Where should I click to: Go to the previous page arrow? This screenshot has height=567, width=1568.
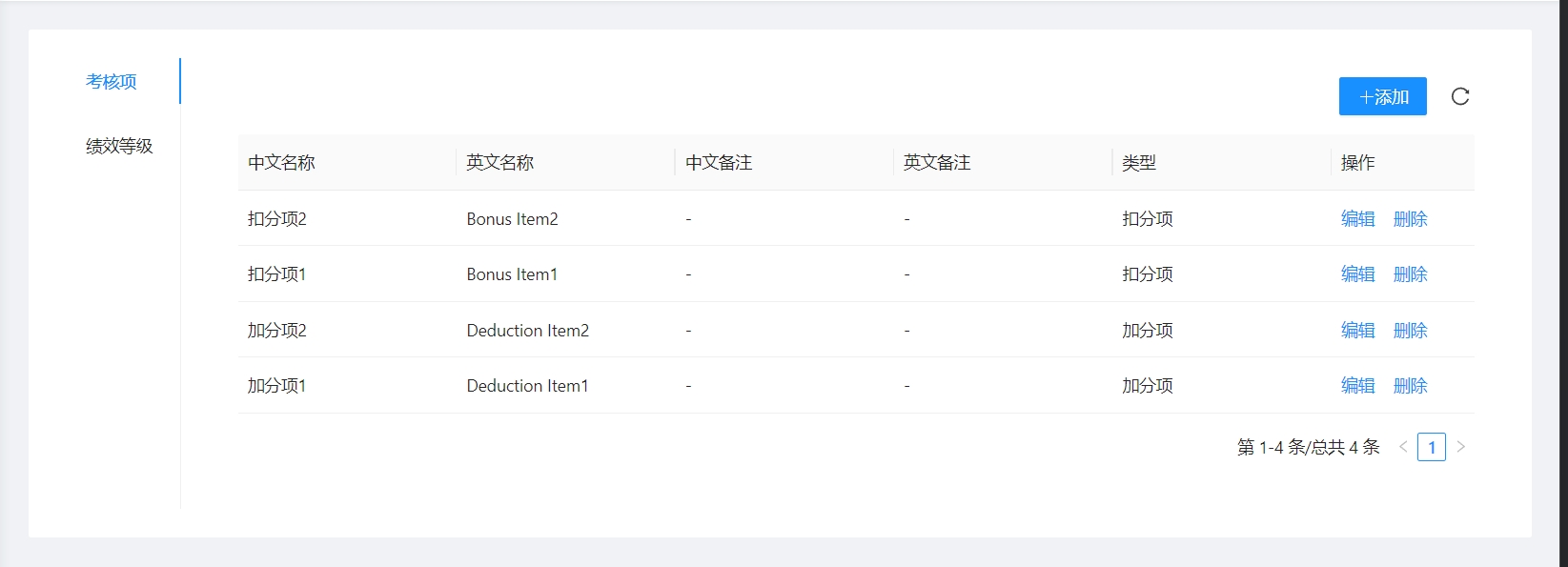click(1403, 447)
